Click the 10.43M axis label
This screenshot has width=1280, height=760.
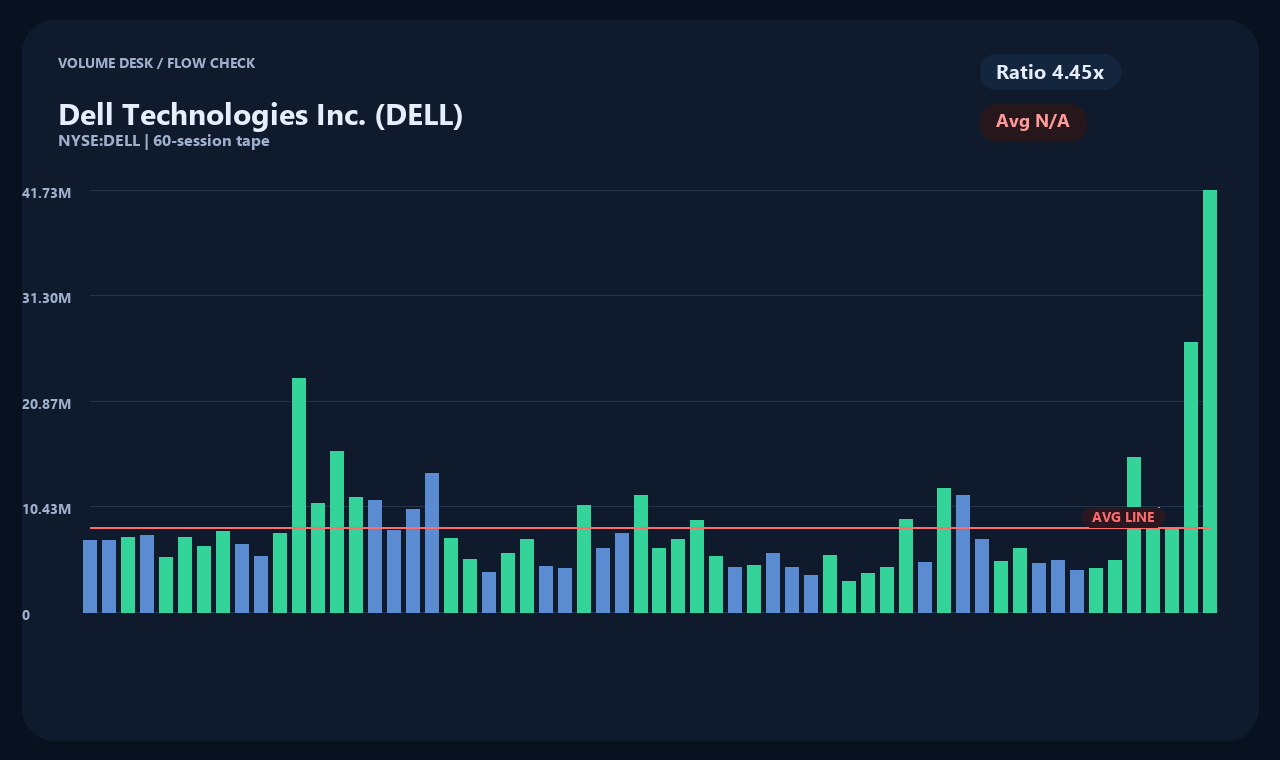pos(46,509)
